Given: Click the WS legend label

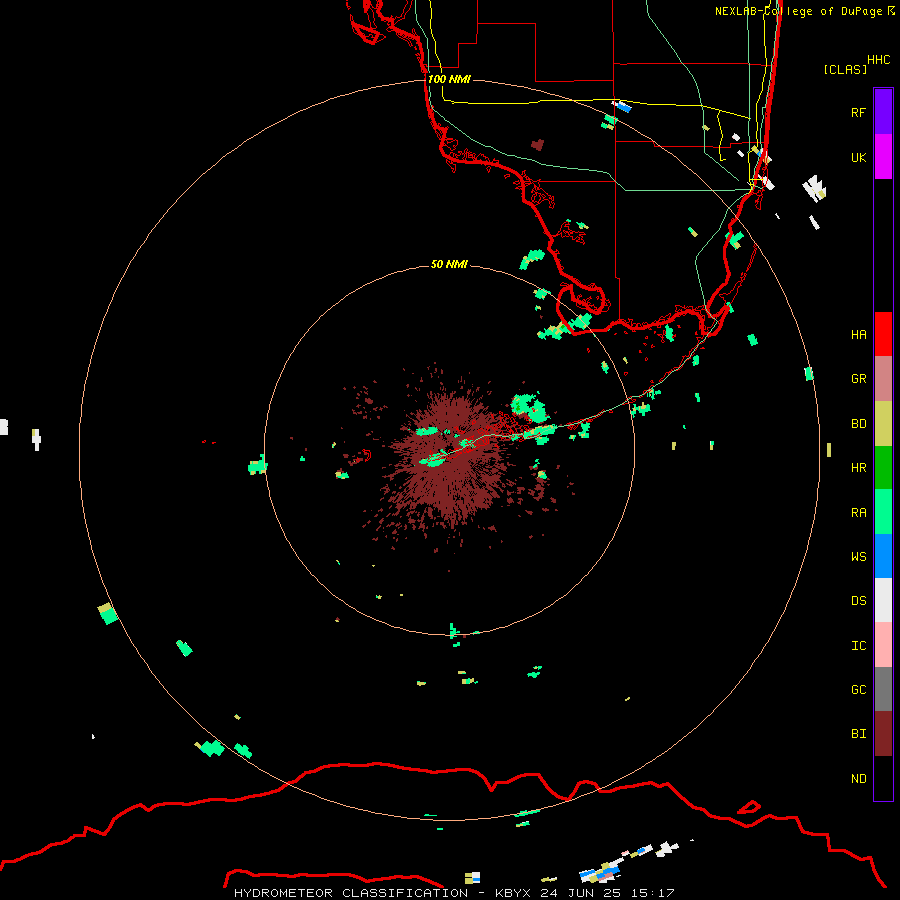Looking at the screenshot, I should point(858,556).
